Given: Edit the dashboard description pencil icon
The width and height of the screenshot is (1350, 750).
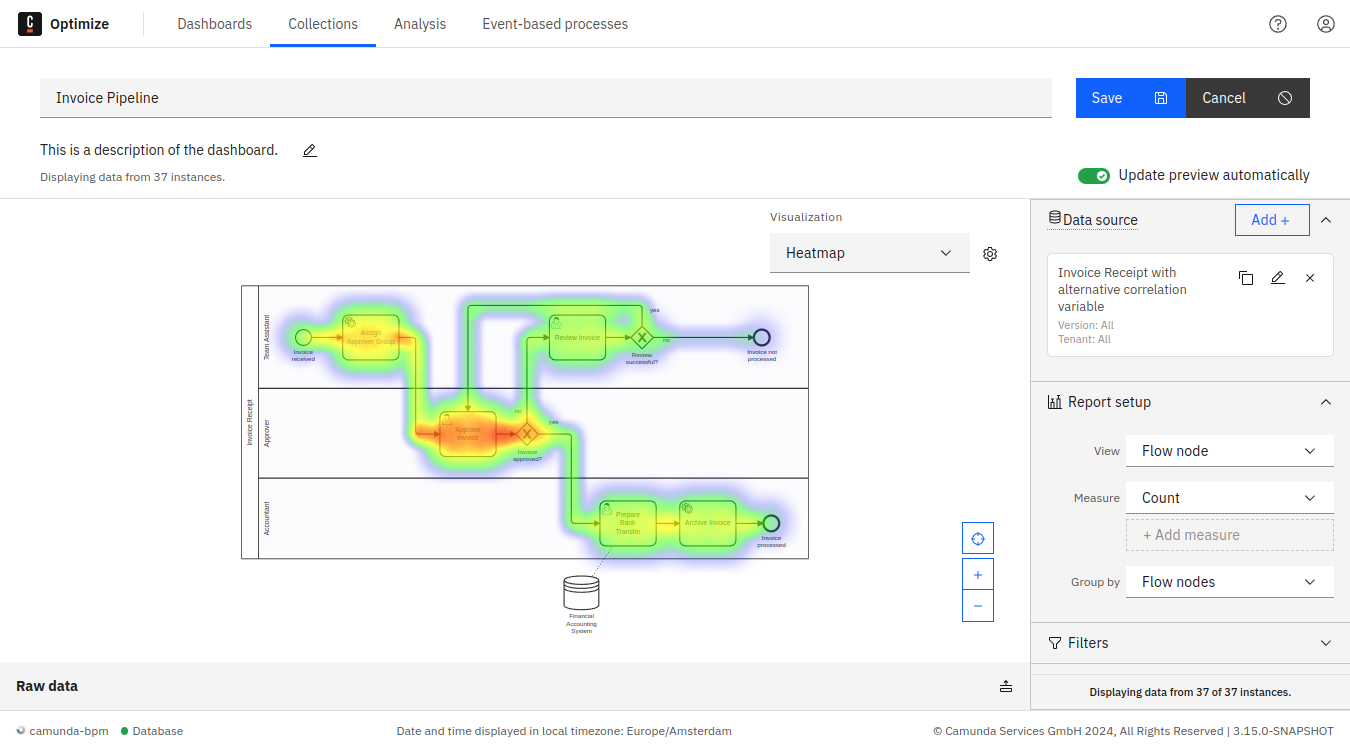Looking at the screenshot, I should (x=309, y=150).
